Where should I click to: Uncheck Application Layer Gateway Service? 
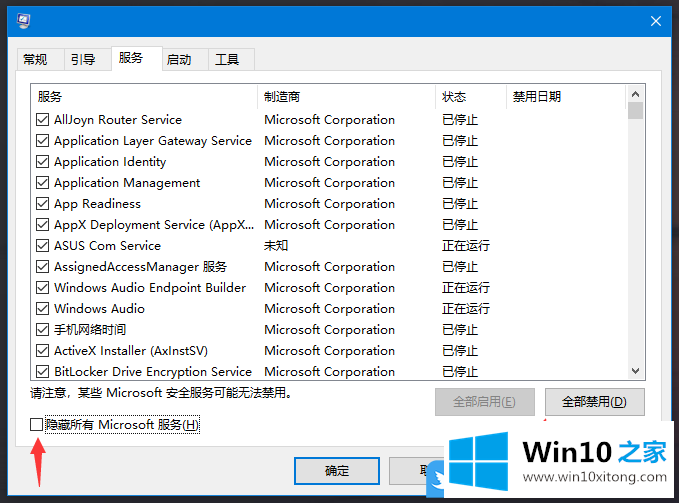42,141
